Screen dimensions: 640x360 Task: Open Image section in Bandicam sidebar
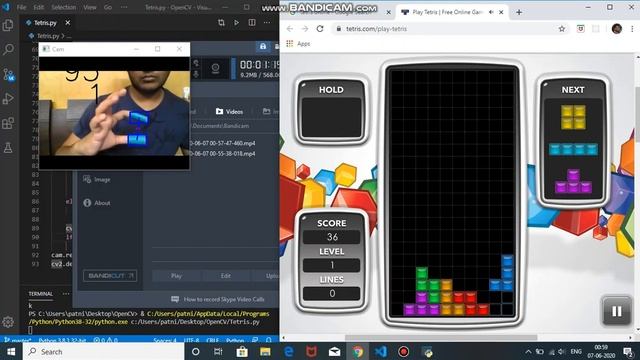click(97, 179)
